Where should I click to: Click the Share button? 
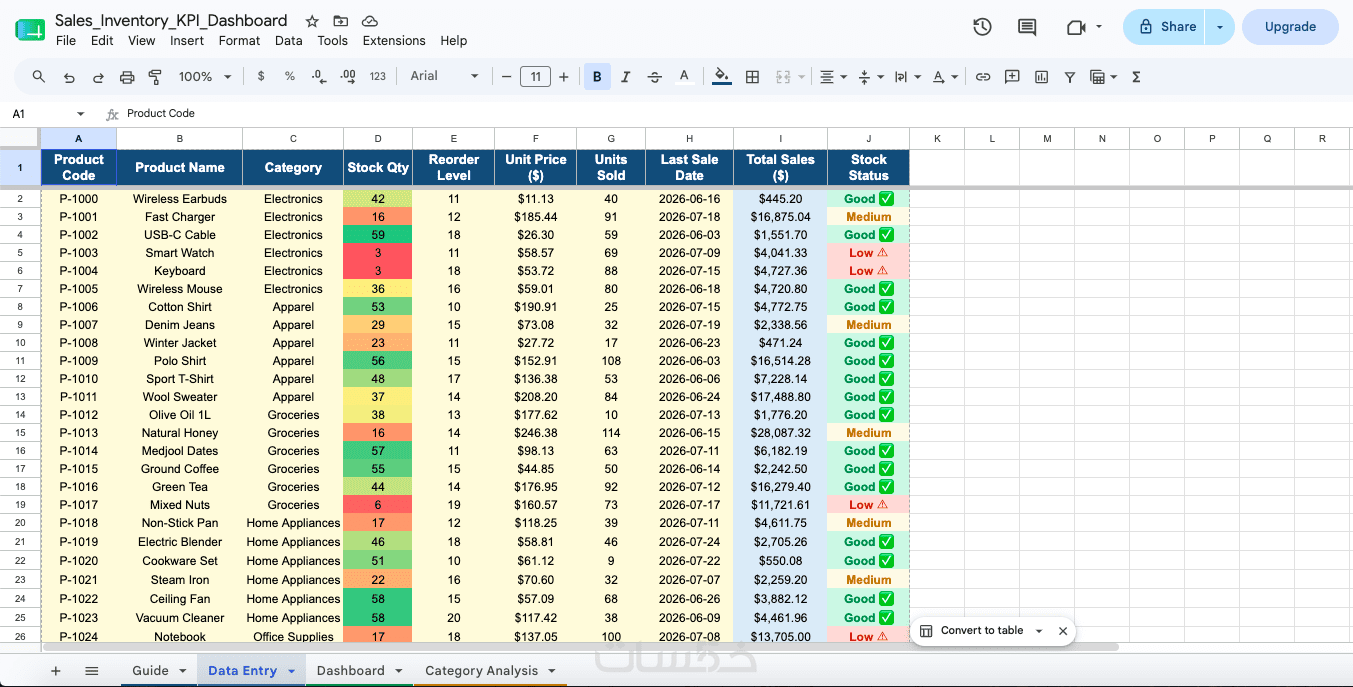[1165, 27]
